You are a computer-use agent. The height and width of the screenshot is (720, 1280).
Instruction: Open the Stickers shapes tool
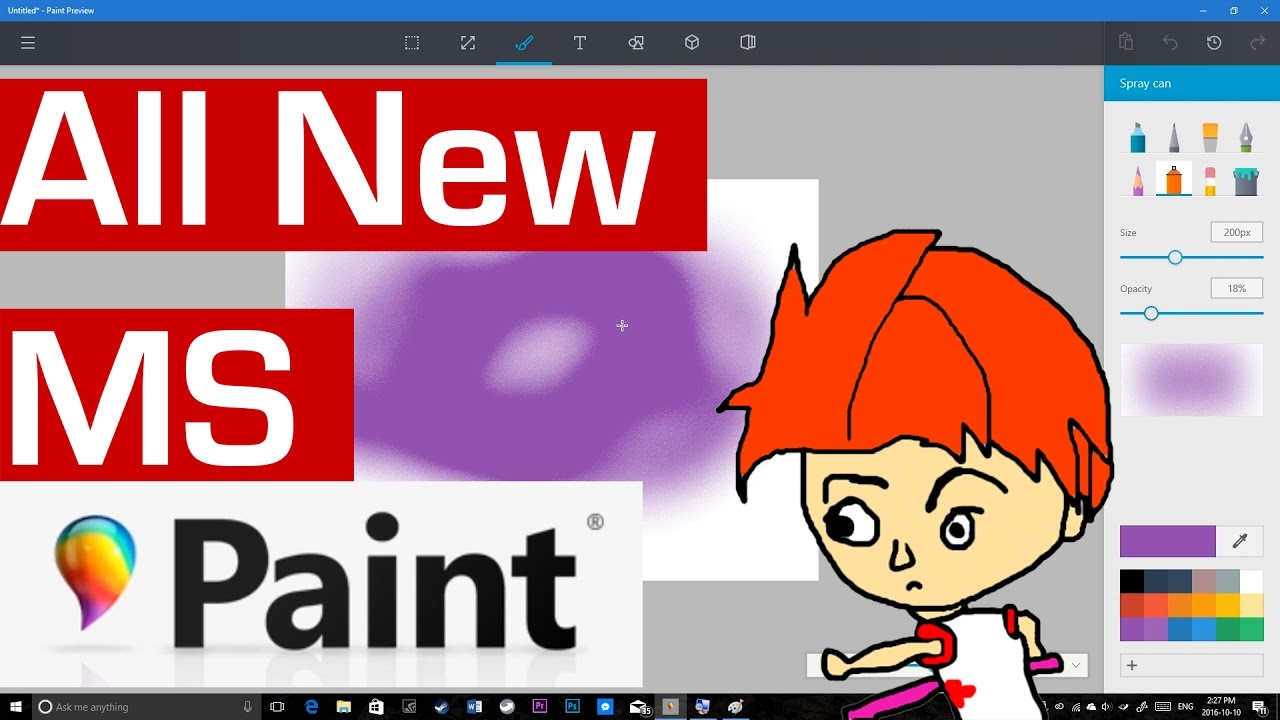click(x=636, y=43)
